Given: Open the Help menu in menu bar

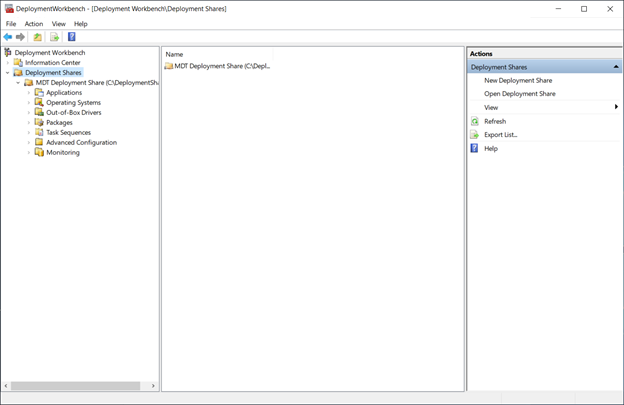Looking at the screenshot, I should [x=80, y=24].
